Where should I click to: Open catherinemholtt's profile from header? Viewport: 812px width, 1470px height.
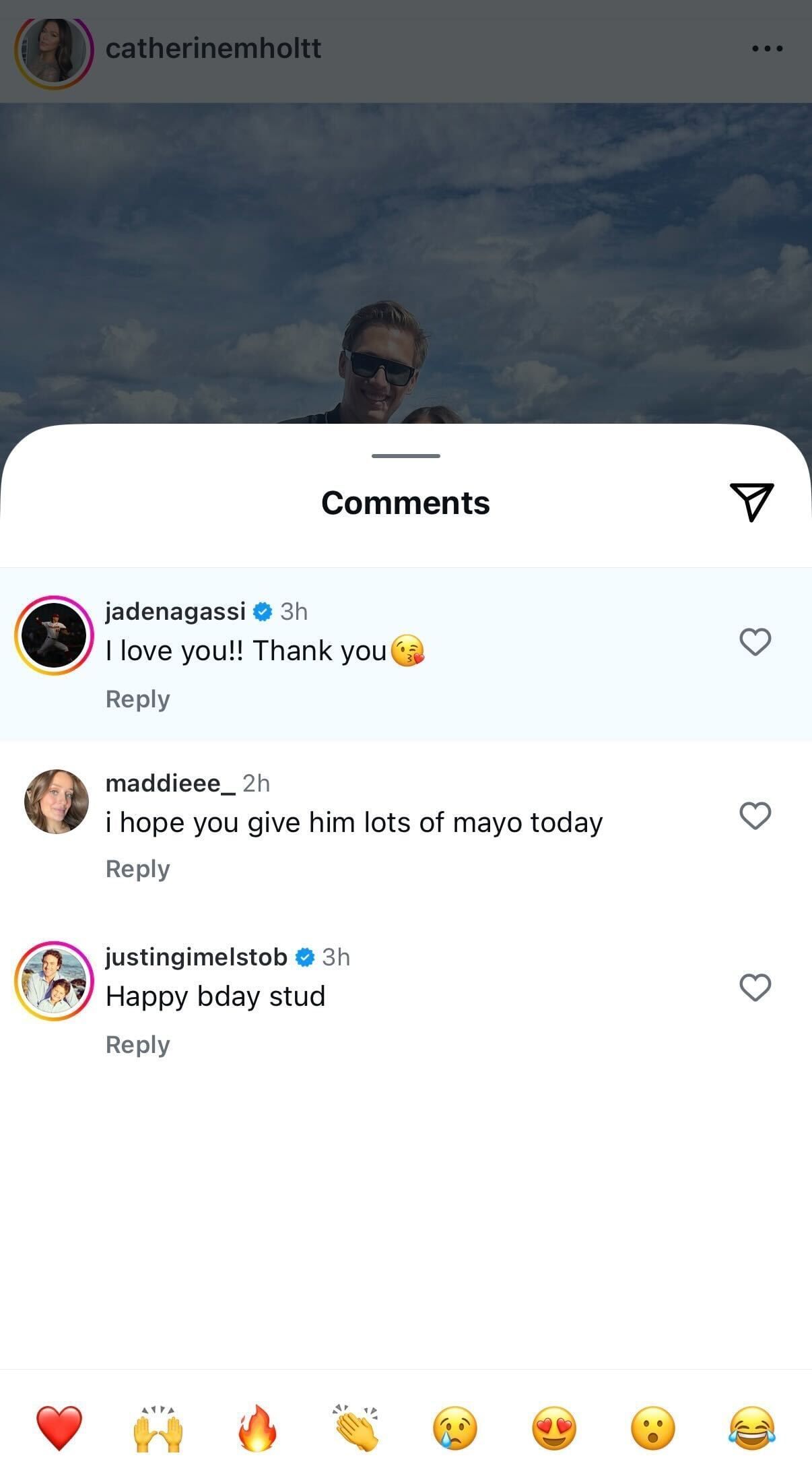[213, 49]
